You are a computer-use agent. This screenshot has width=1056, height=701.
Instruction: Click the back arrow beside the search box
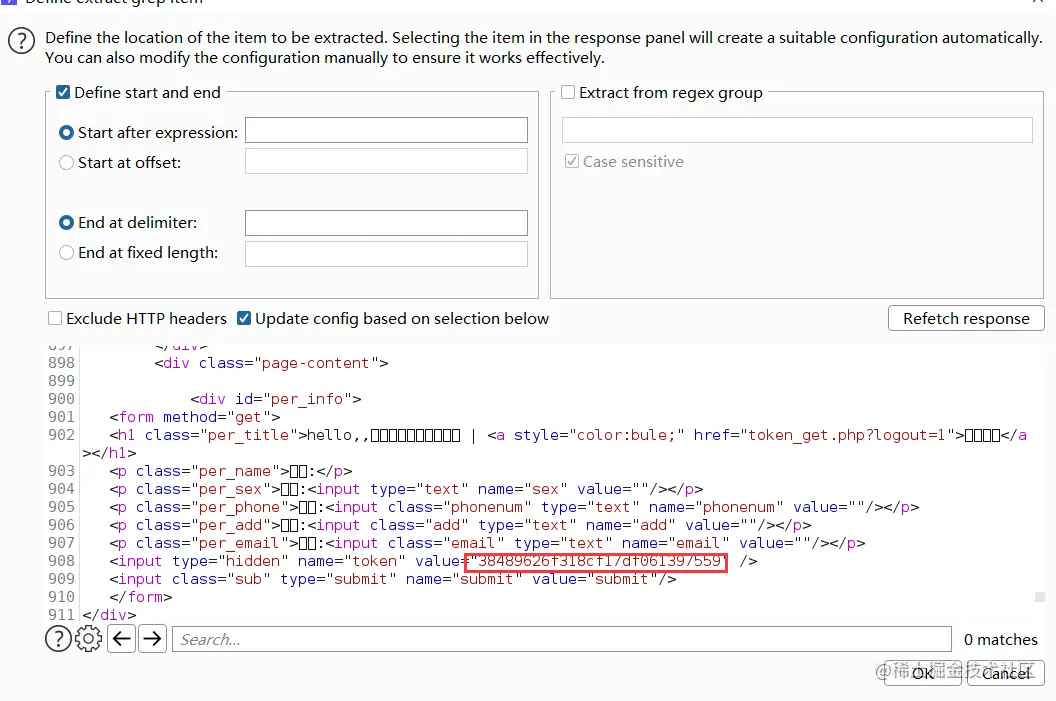pyautogui.click(x=122, y=639)
